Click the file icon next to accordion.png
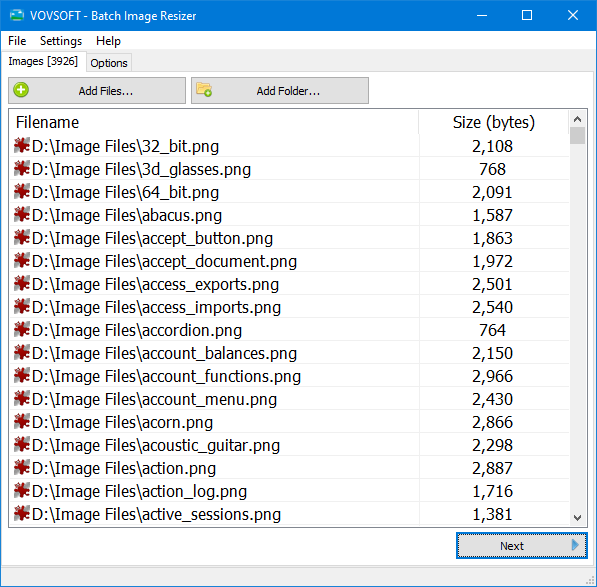This screenshot has height=587, width=597. pyautogui.click(x=22, y=329)
